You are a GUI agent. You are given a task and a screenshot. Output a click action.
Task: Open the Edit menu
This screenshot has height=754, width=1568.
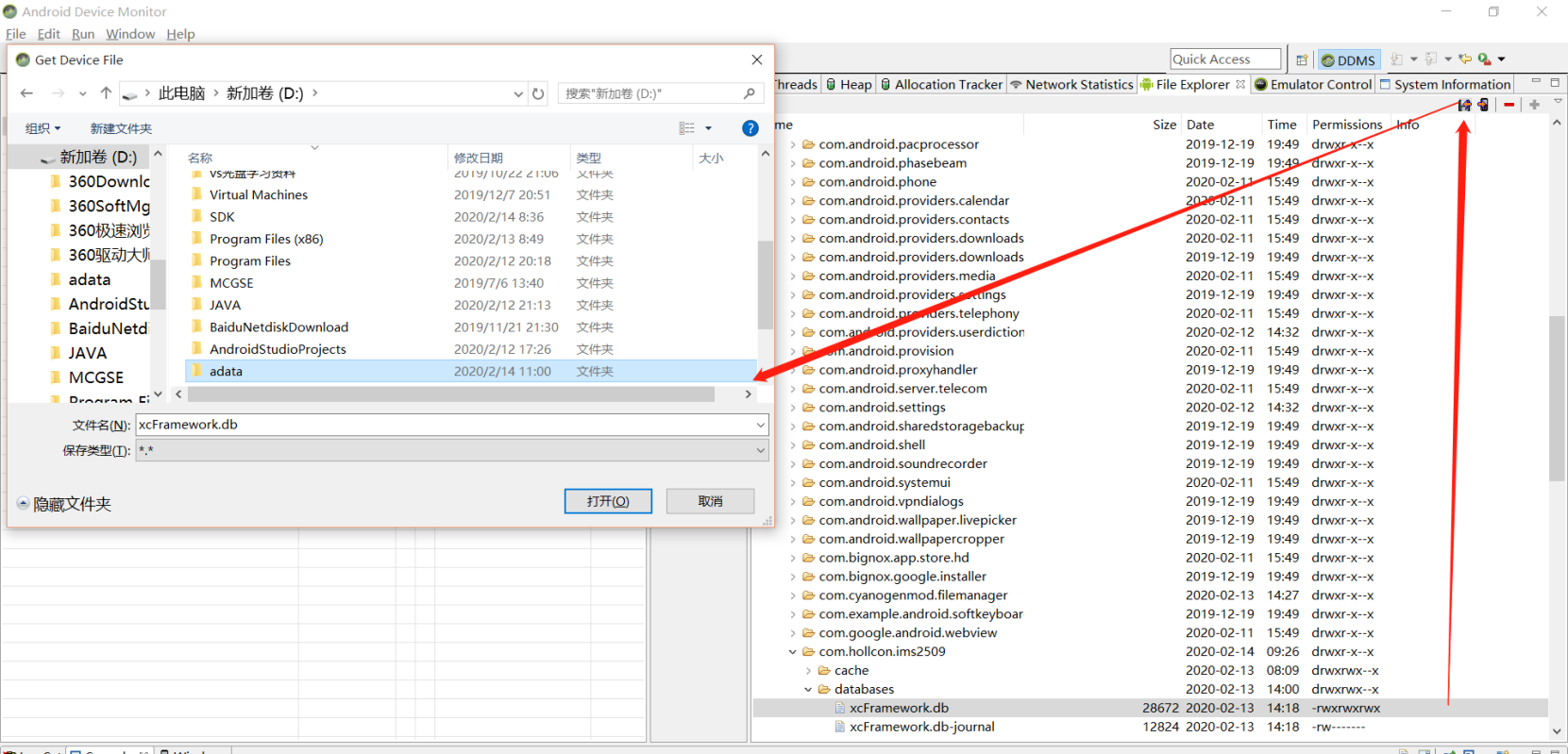(48, 34)
